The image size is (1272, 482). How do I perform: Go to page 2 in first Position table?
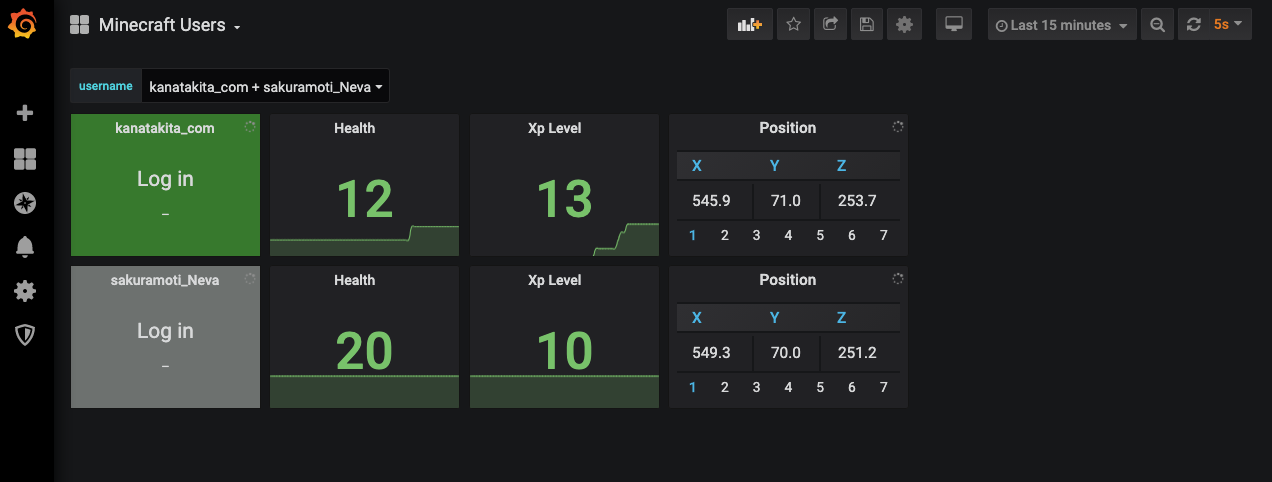(x=725, y=236)
